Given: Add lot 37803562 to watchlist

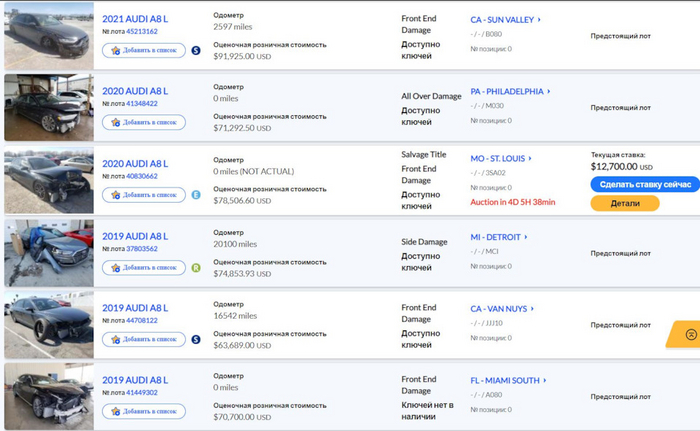Looking at the screenshot, I should [144, 267].
